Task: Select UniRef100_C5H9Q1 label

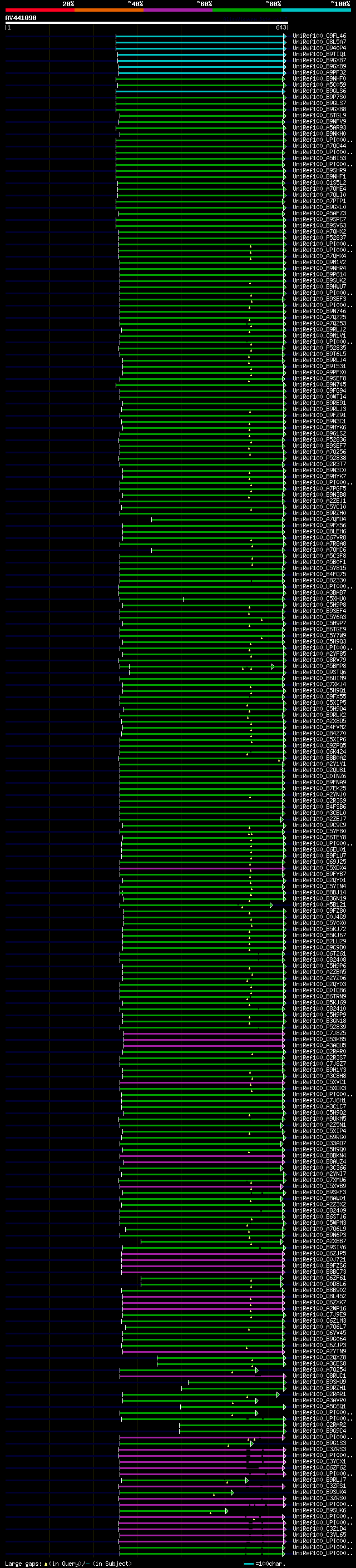Action: tap(319, 690)
